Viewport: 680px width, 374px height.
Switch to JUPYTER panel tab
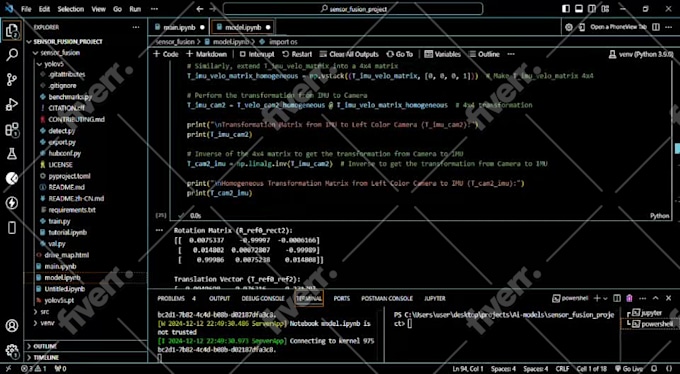(x=435, y=299)
